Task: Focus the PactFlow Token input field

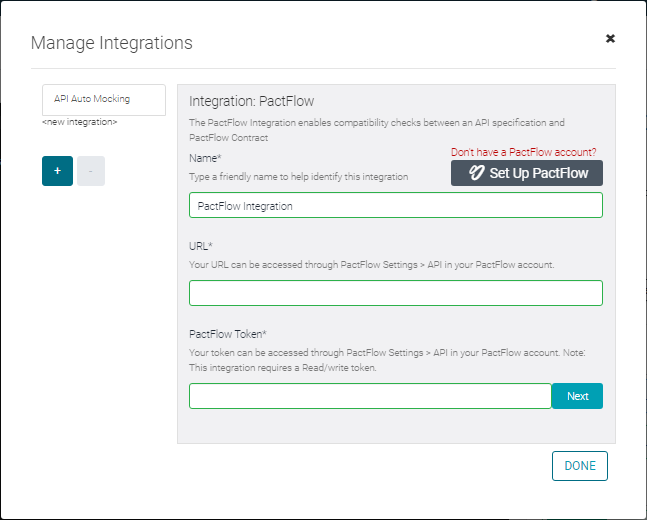Action: tap(370, 396)
